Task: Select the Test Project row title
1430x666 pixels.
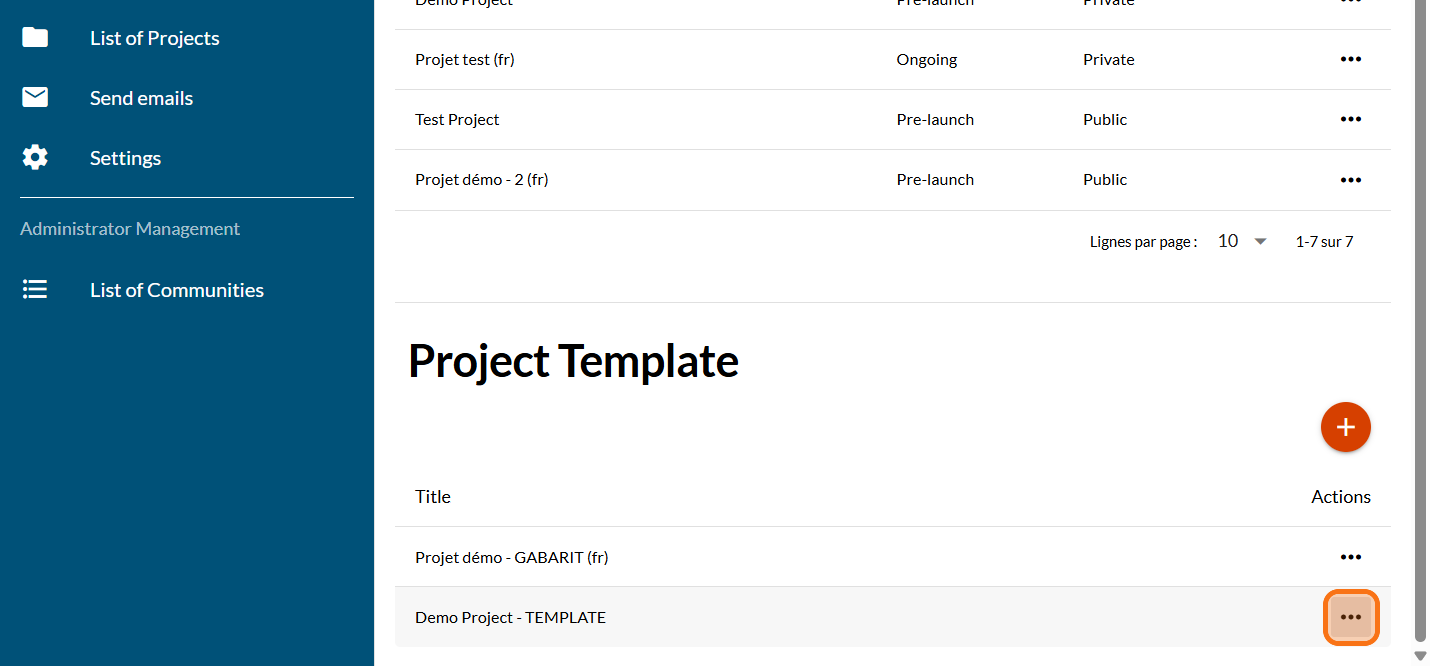Action: (457, 120)
